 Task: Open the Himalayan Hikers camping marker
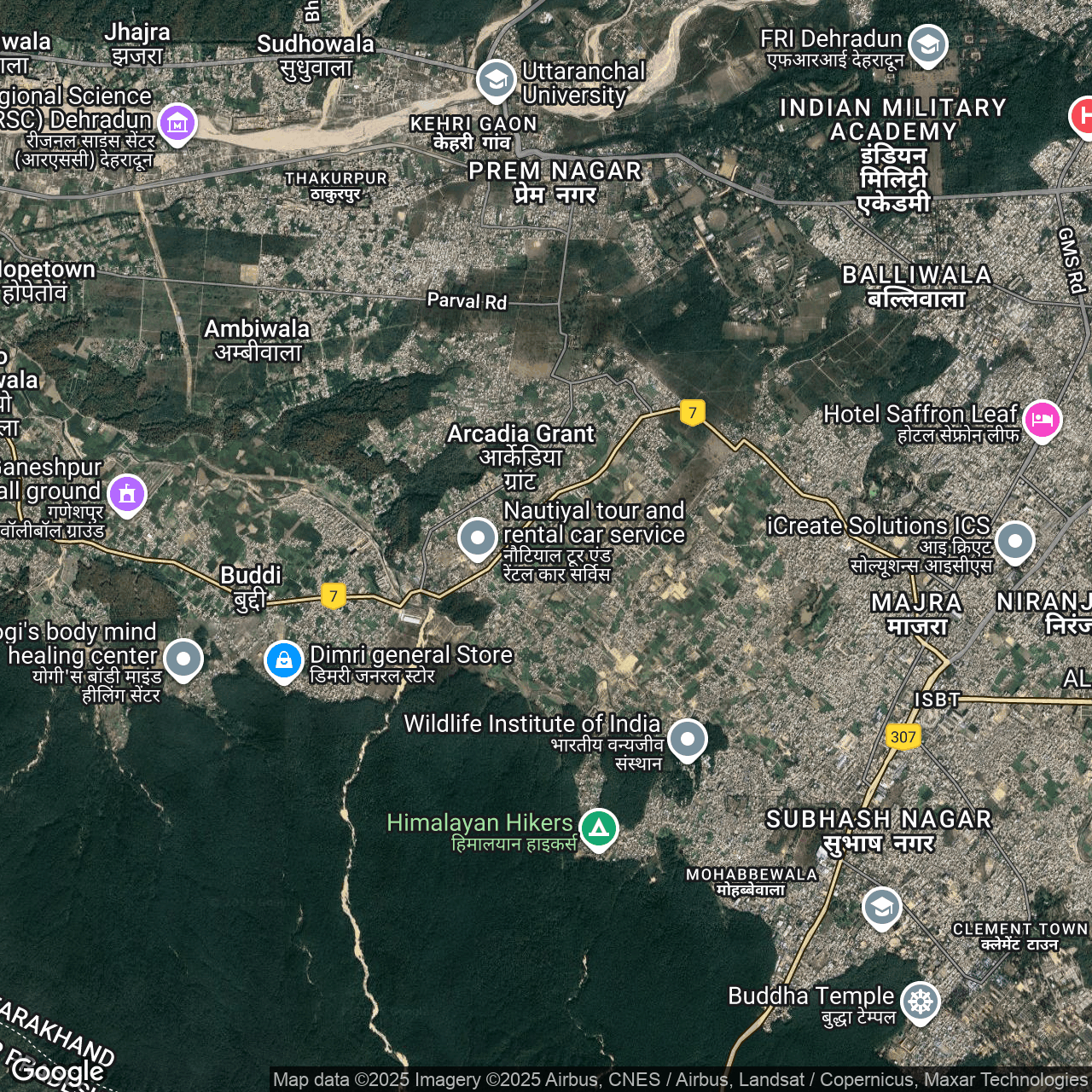click(599, 828)
